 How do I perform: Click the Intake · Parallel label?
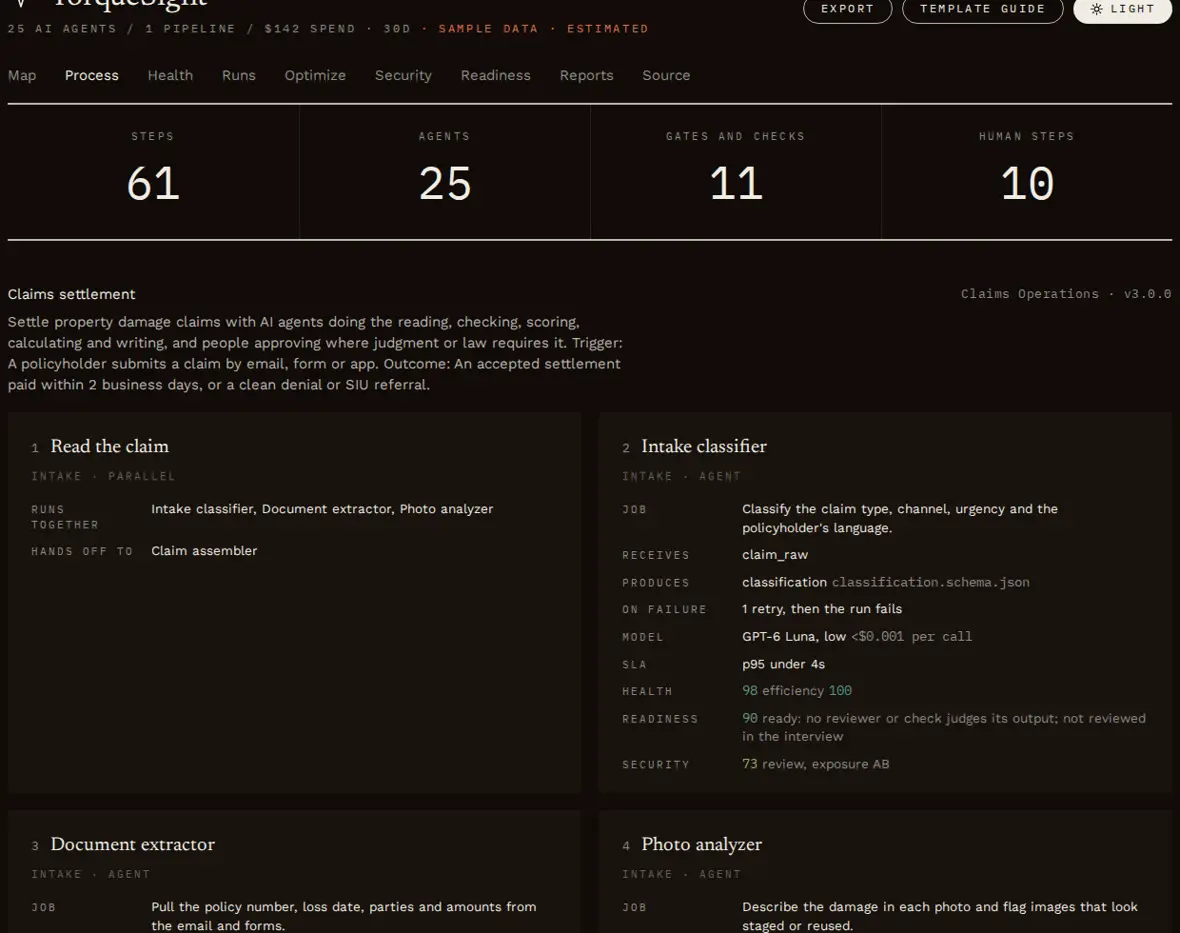[103, 476]
